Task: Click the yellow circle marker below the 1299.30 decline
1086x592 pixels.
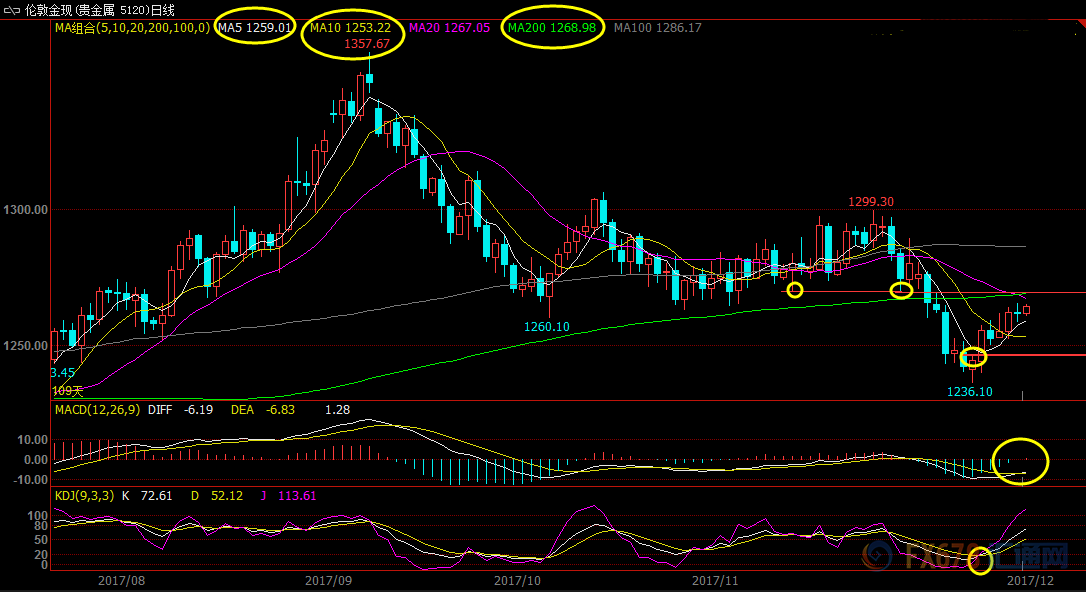Action: point(901,290)
